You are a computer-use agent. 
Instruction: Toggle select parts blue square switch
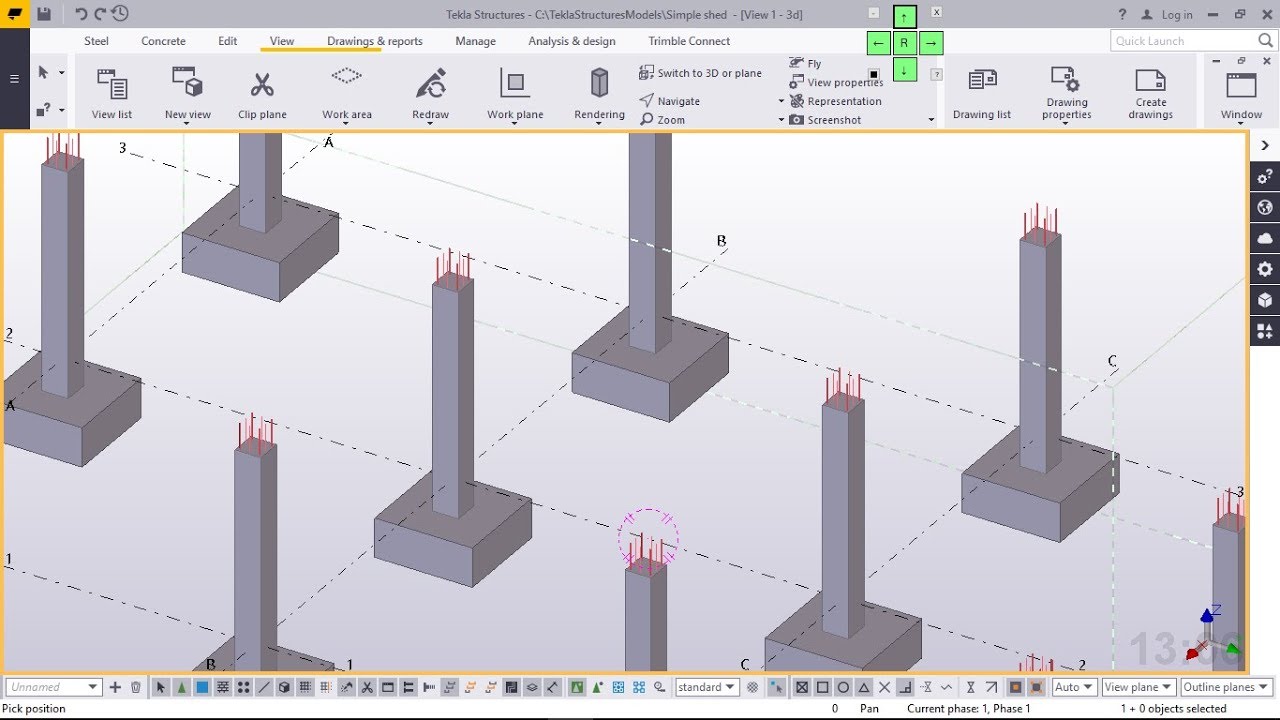202,687
